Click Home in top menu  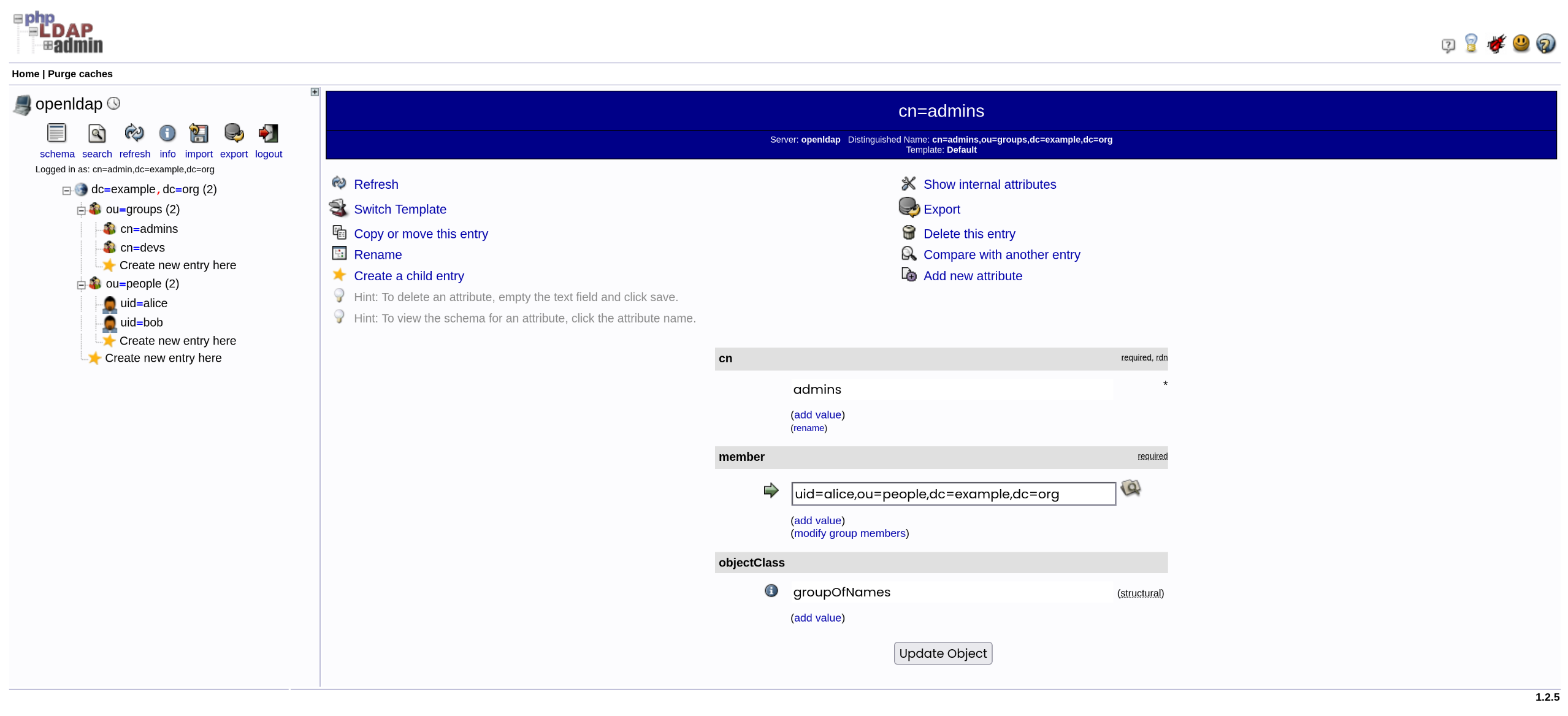(25, 74)
